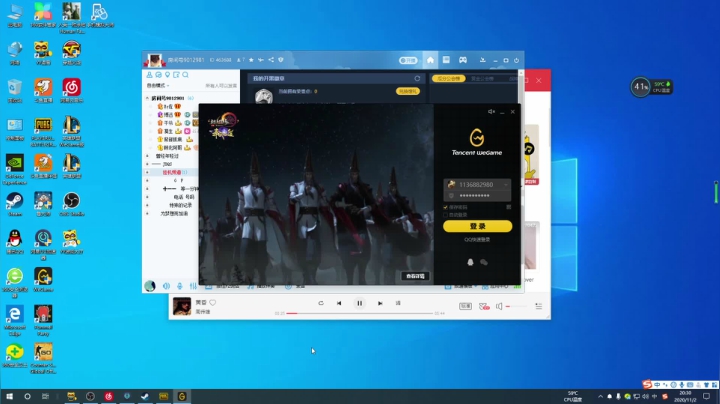
Task: Click the location pin icon in YY sidebar
Action: [x=168, y=75]
